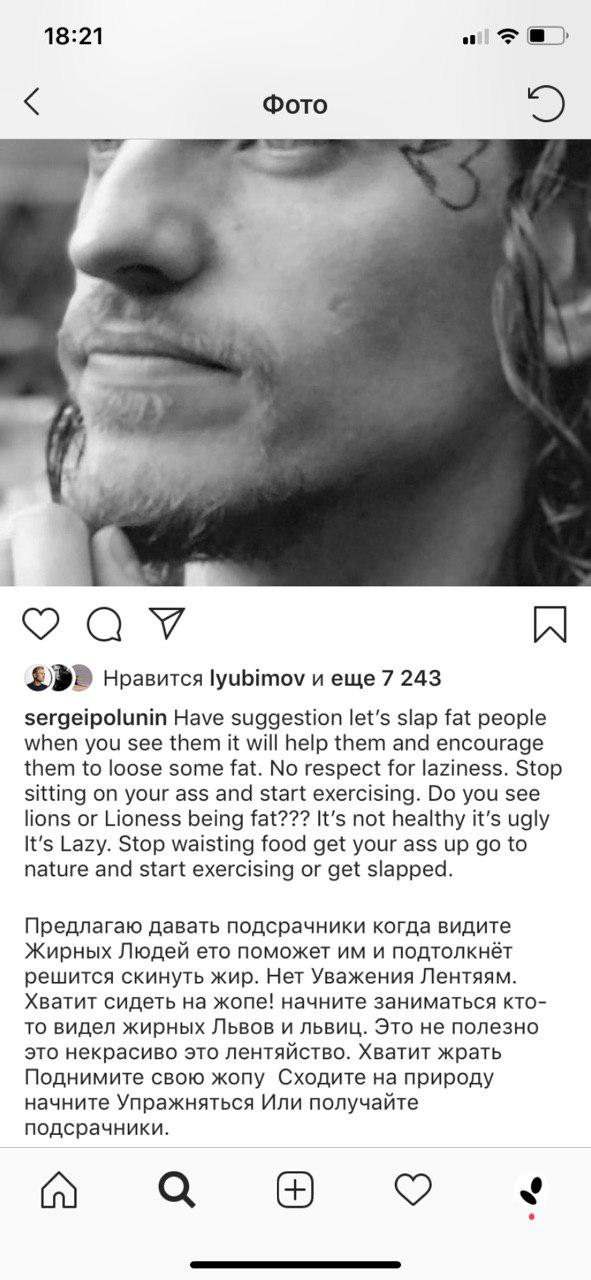Save the post with bookmark icon
The height and width of the screenshot is (1280, 591).
click(550, 624)
